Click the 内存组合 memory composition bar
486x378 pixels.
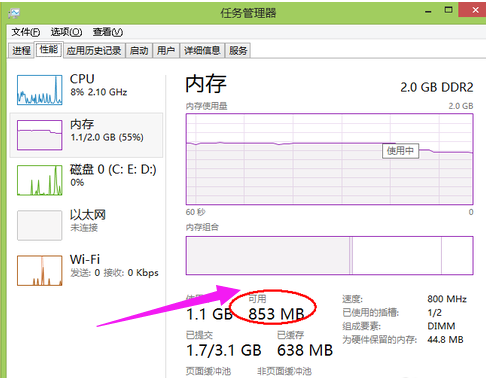(330, 256)
